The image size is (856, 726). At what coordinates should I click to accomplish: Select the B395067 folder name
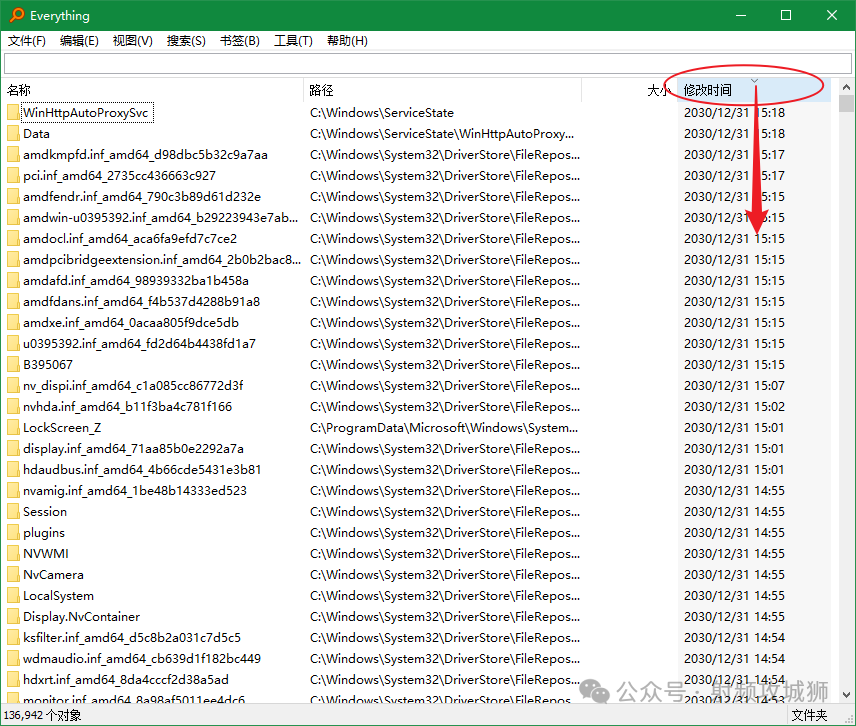click(x=47, y=365)
